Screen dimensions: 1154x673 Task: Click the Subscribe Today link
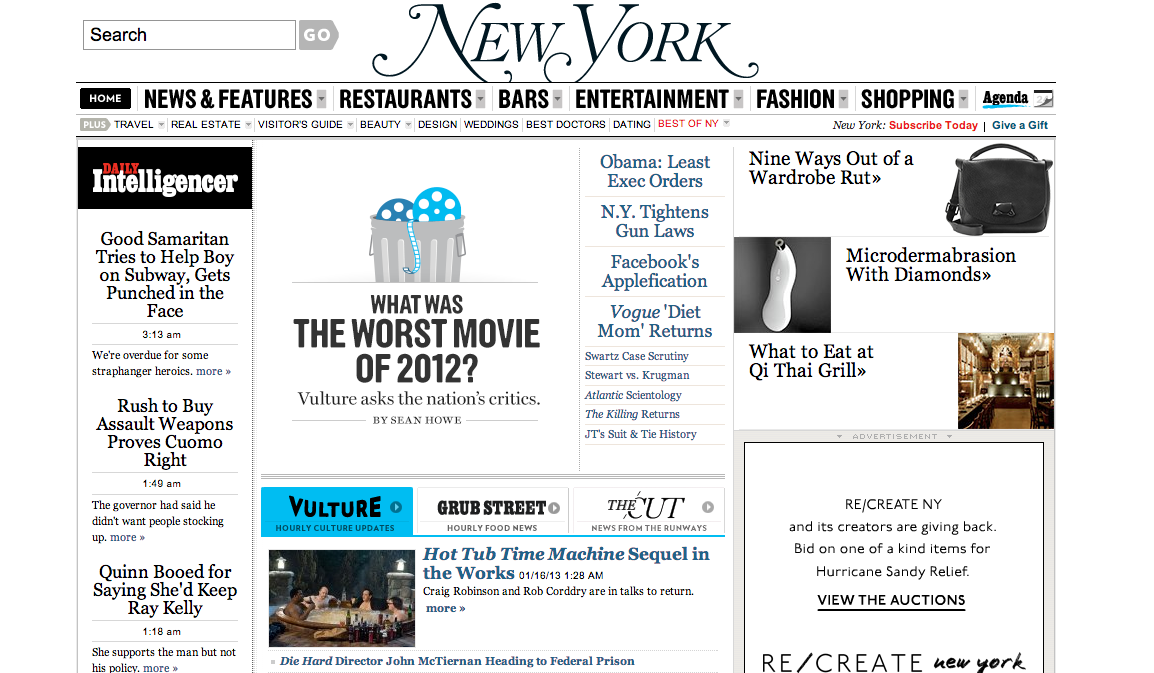pos(933,125)
